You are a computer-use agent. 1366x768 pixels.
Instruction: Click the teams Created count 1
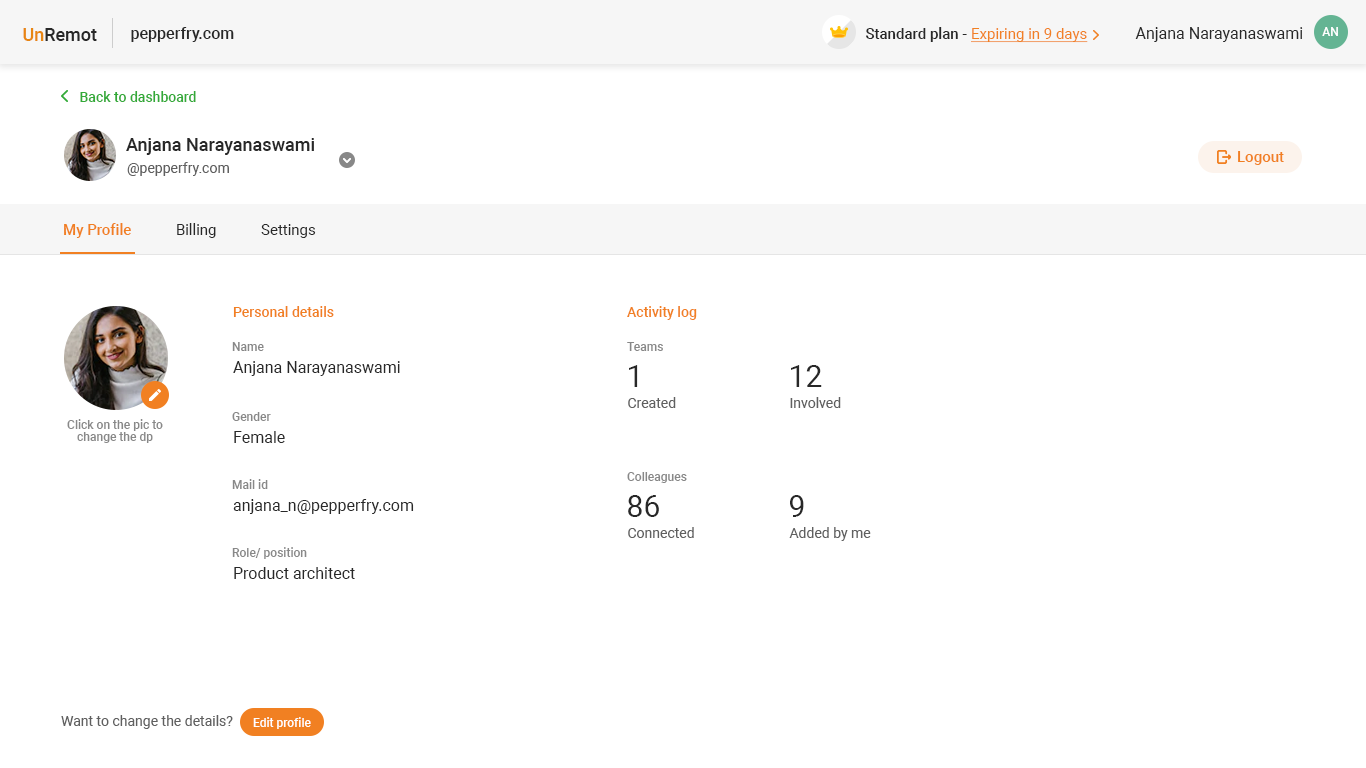click(x=634, y=377)
